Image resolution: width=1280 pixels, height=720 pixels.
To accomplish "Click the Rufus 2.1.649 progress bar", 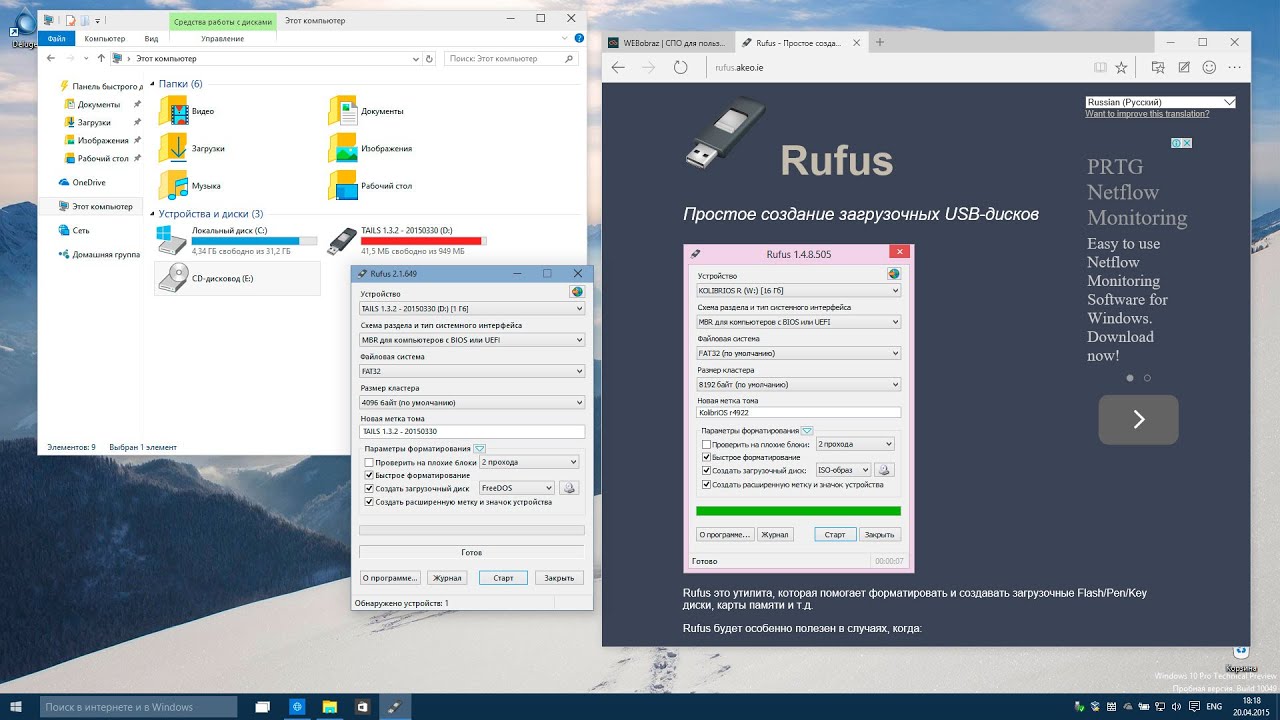I will pos(472,530).
